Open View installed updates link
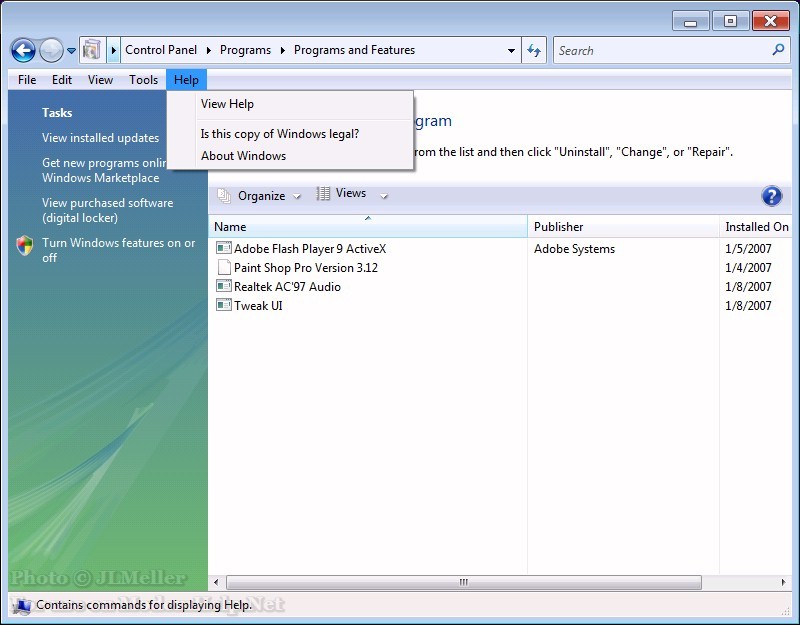 tap(101, 138)
